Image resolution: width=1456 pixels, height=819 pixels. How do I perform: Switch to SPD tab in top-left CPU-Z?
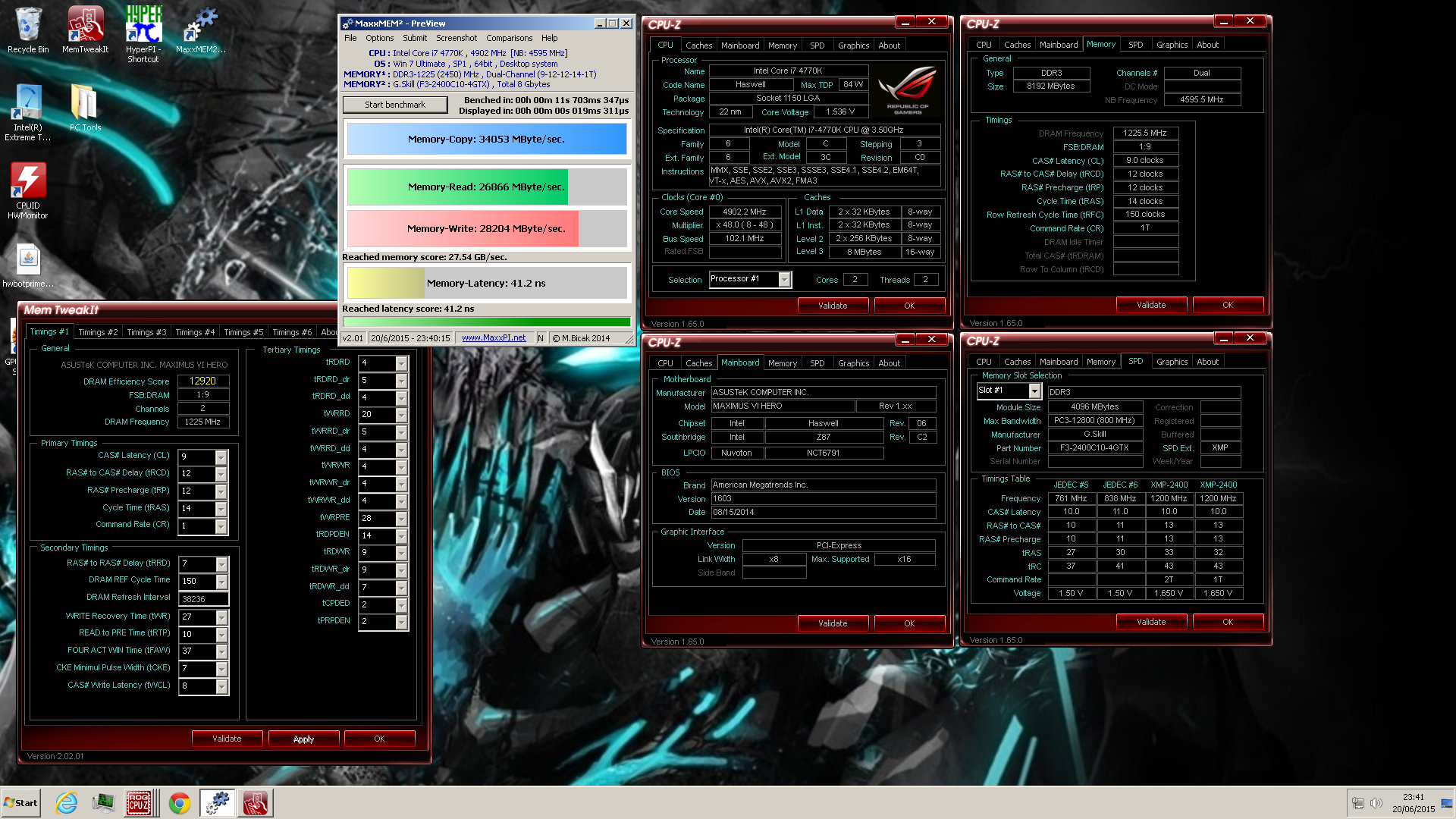pos(817,45)
